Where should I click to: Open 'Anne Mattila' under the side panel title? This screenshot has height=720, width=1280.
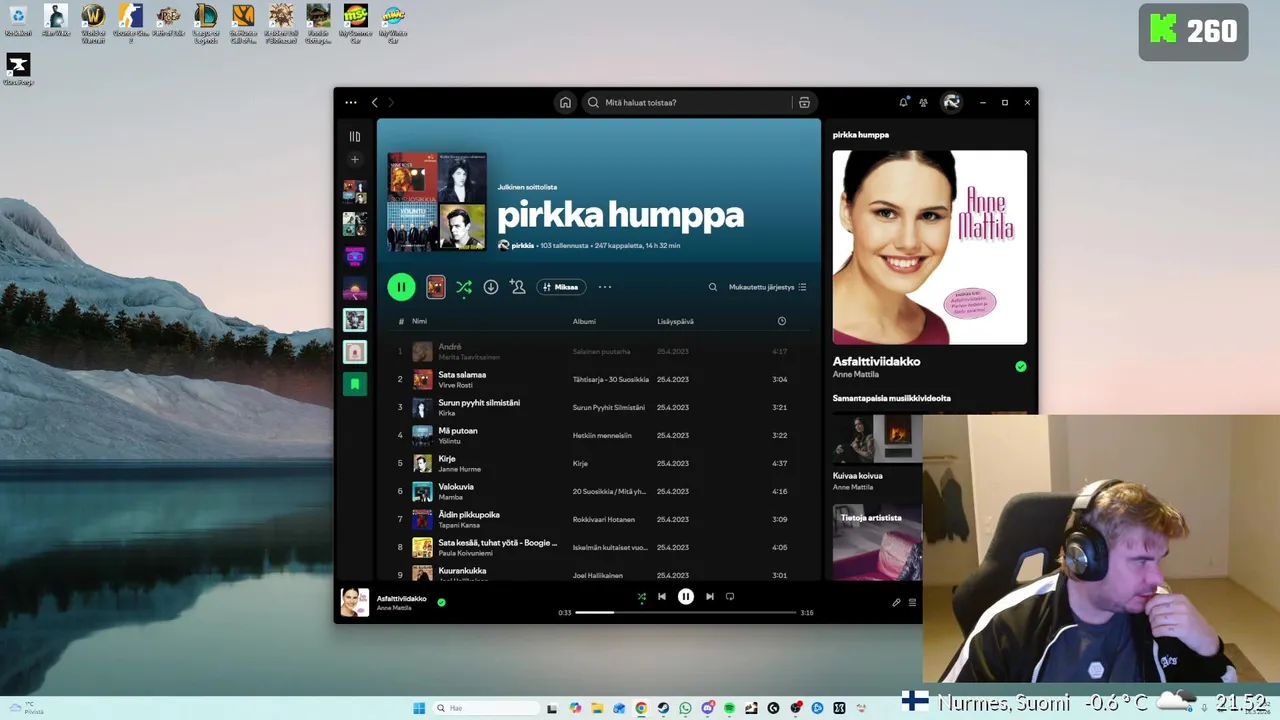point(856,374)
